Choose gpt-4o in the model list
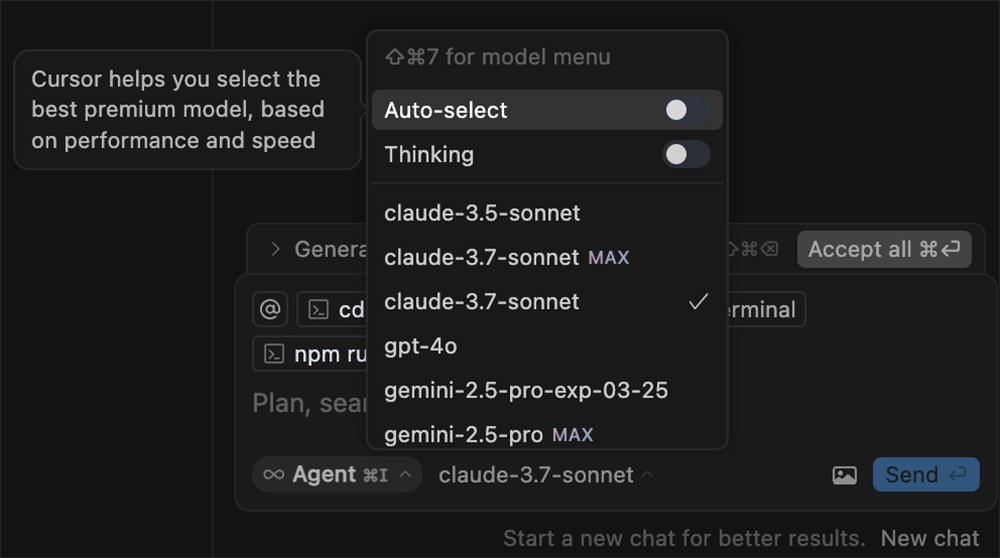This screenshot has width=1000, height=558. (420, 346)
